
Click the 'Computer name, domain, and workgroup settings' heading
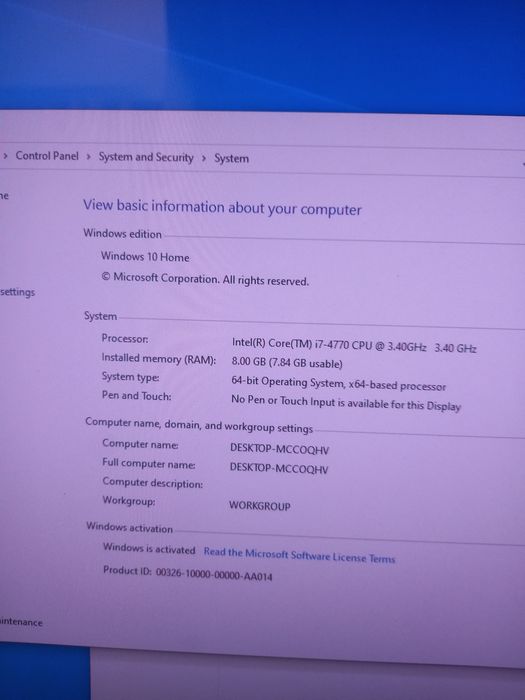point(199,425)
